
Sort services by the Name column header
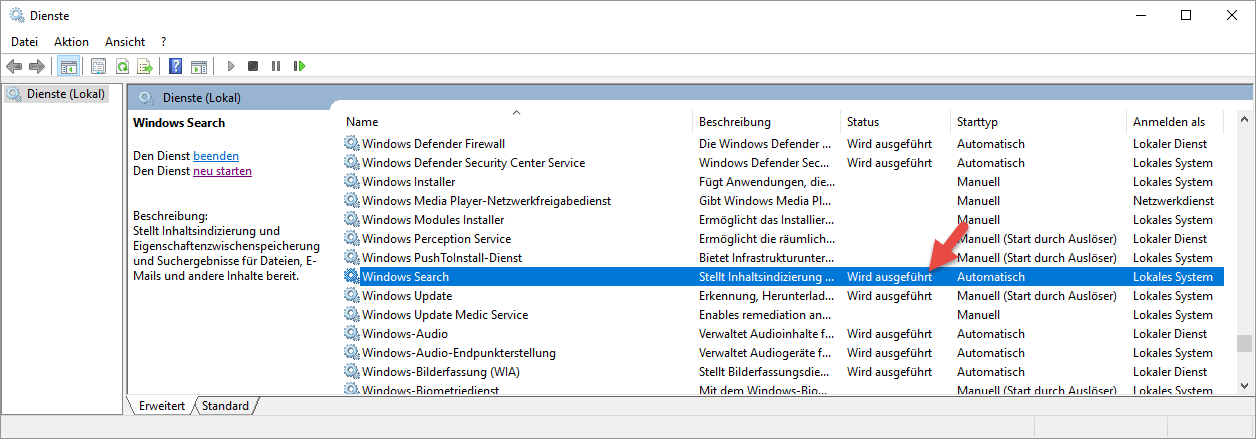point(362,122)
